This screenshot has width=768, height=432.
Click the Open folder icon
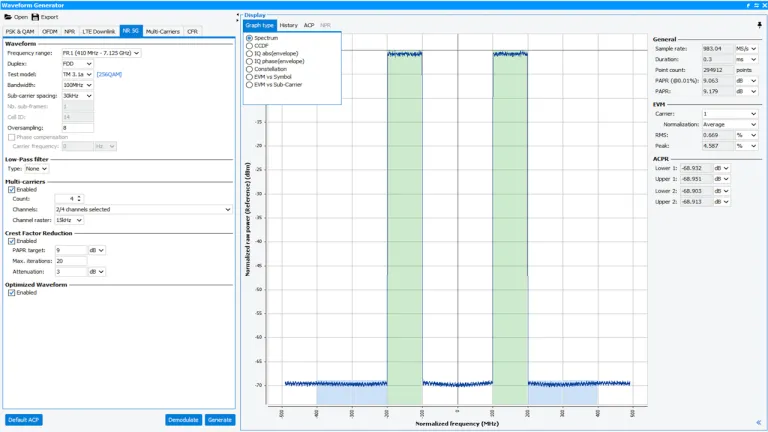8,17
